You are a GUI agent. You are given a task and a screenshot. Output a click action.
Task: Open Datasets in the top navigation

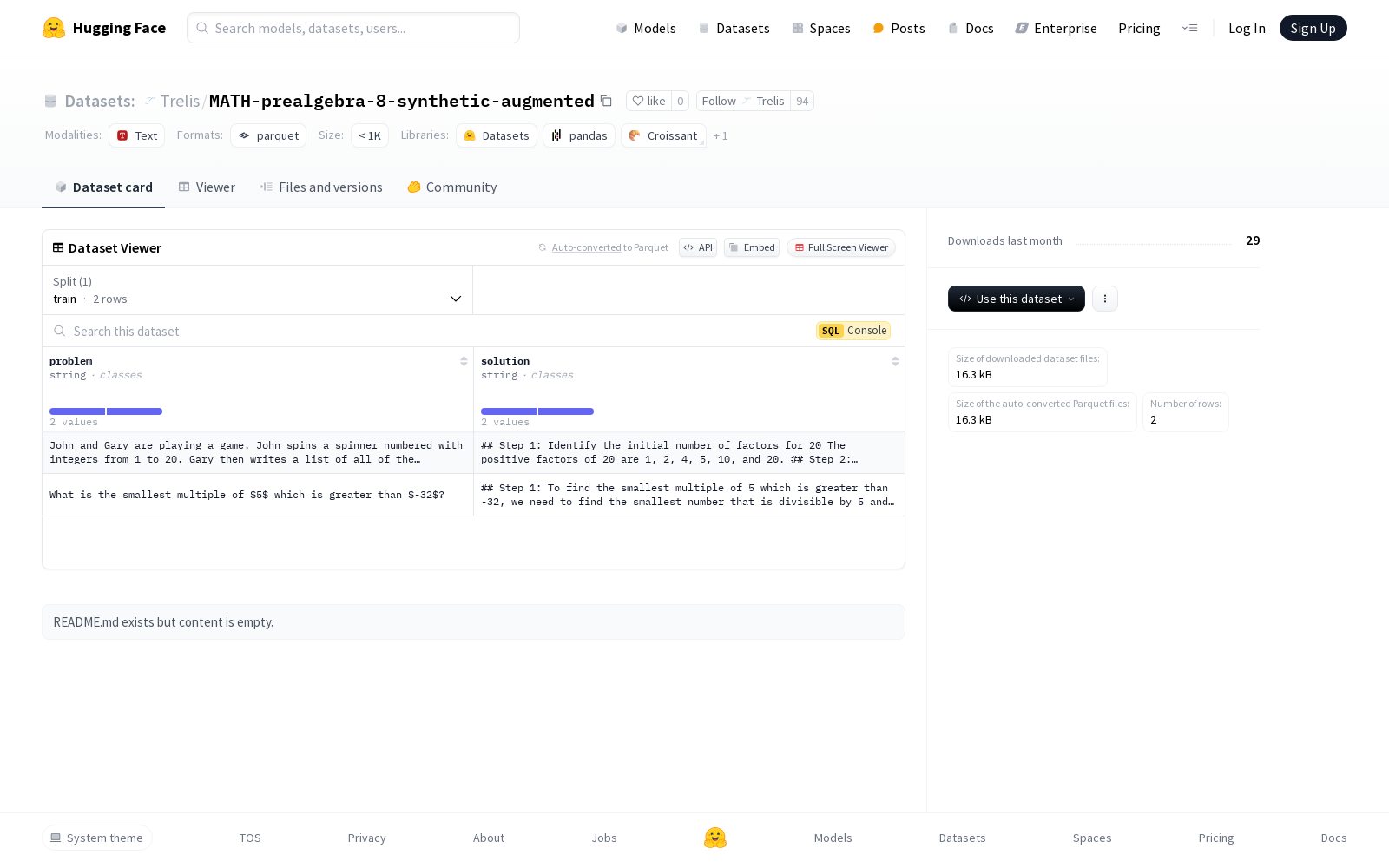[734, 28]
